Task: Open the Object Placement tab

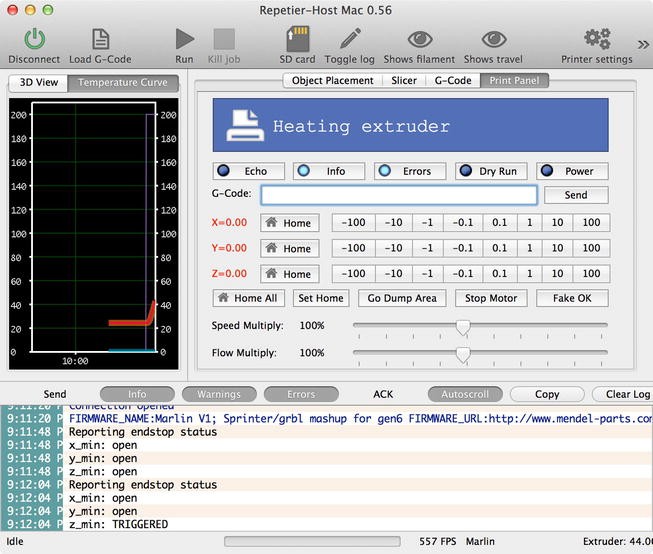Action: pyautogui.click(x=332, y=81)
